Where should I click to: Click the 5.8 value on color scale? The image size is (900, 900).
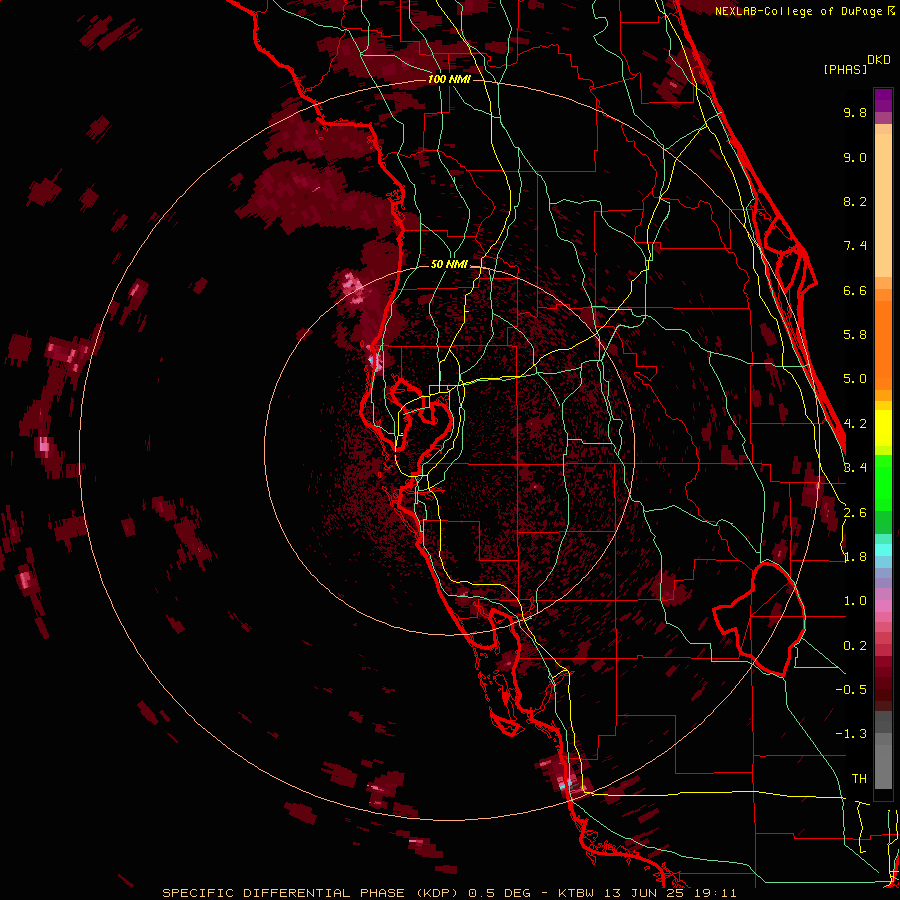click(855, 335)
